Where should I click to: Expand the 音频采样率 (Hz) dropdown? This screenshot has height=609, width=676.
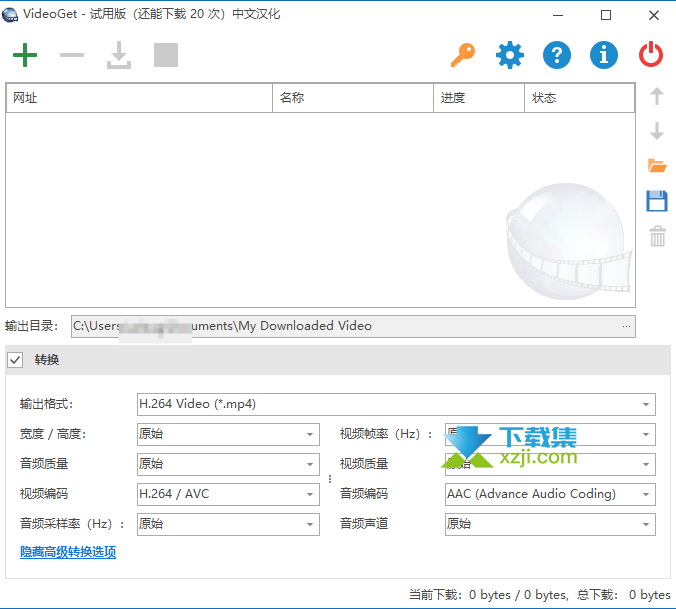(x=228, y=525)
